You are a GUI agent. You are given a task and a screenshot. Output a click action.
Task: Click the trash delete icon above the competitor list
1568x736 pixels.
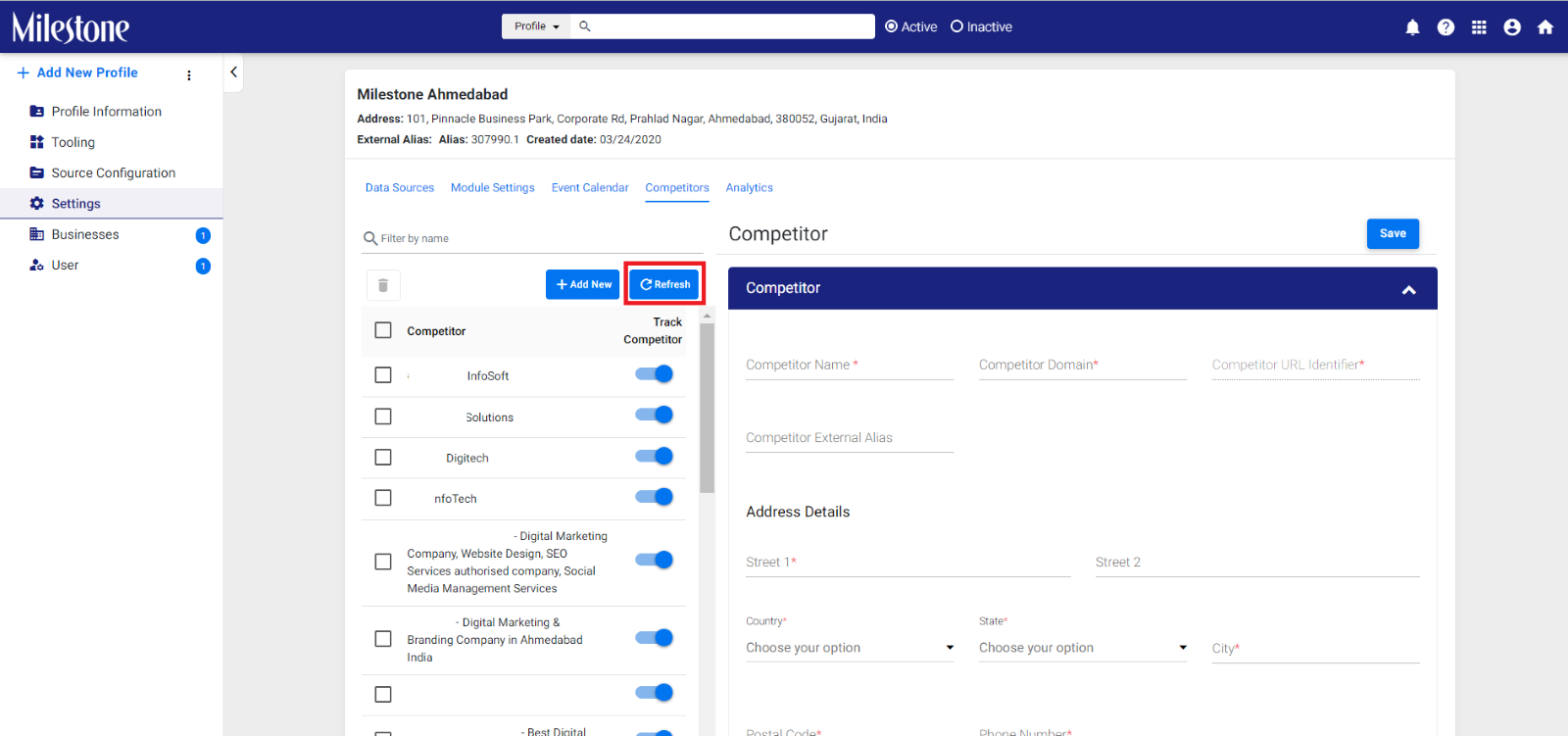point(383,285)
